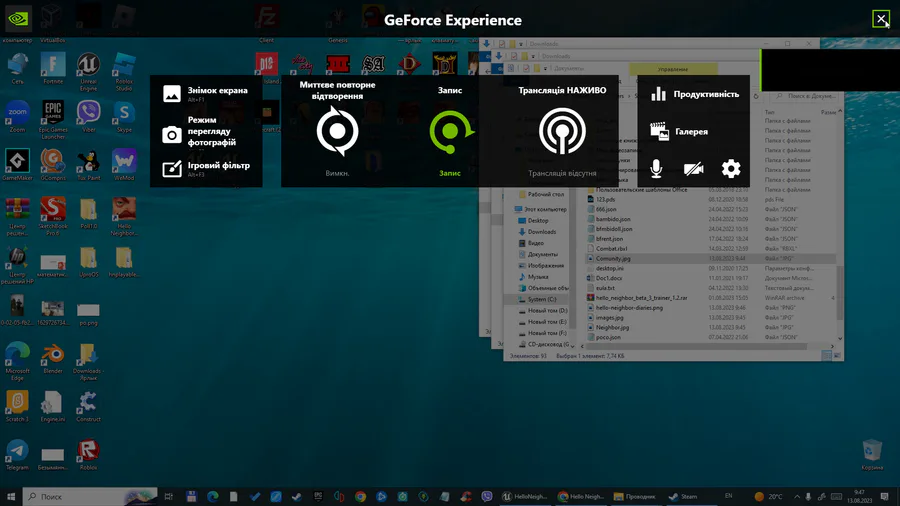Show hidden system tray icons
The width and height of the screenshot is (900, 506).
tap(797, 497)
